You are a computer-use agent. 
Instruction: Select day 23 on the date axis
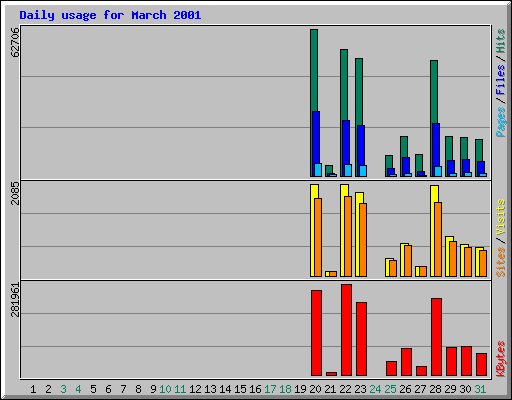(360, 389)
